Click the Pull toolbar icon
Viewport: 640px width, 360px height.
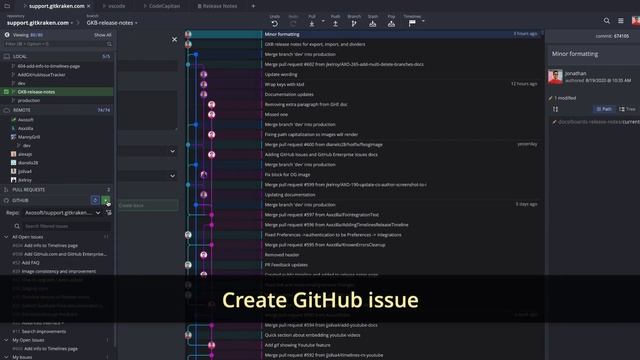click(312, 24)
